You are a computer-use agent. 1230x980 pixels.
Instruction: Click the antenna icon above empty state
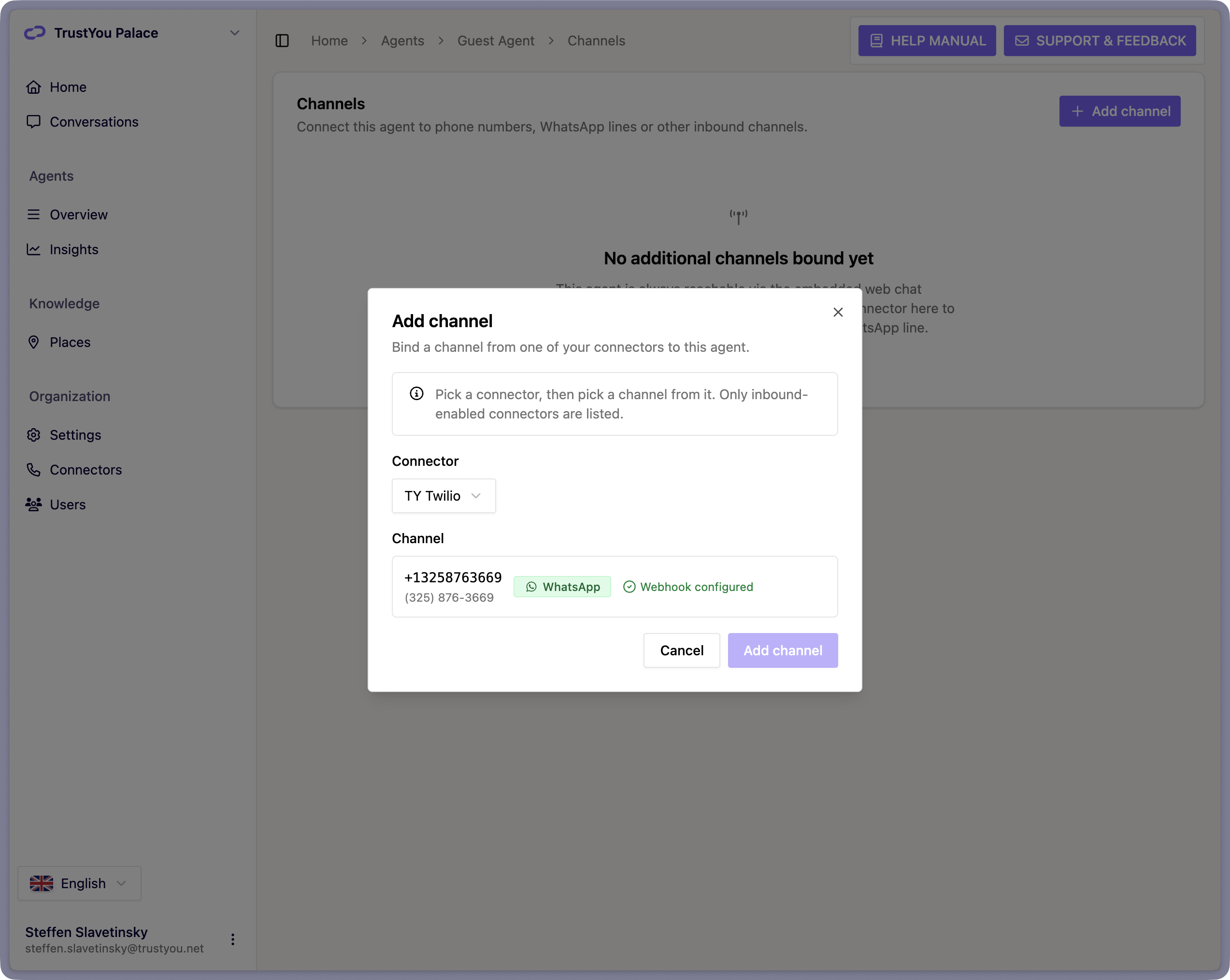(738, 217)
